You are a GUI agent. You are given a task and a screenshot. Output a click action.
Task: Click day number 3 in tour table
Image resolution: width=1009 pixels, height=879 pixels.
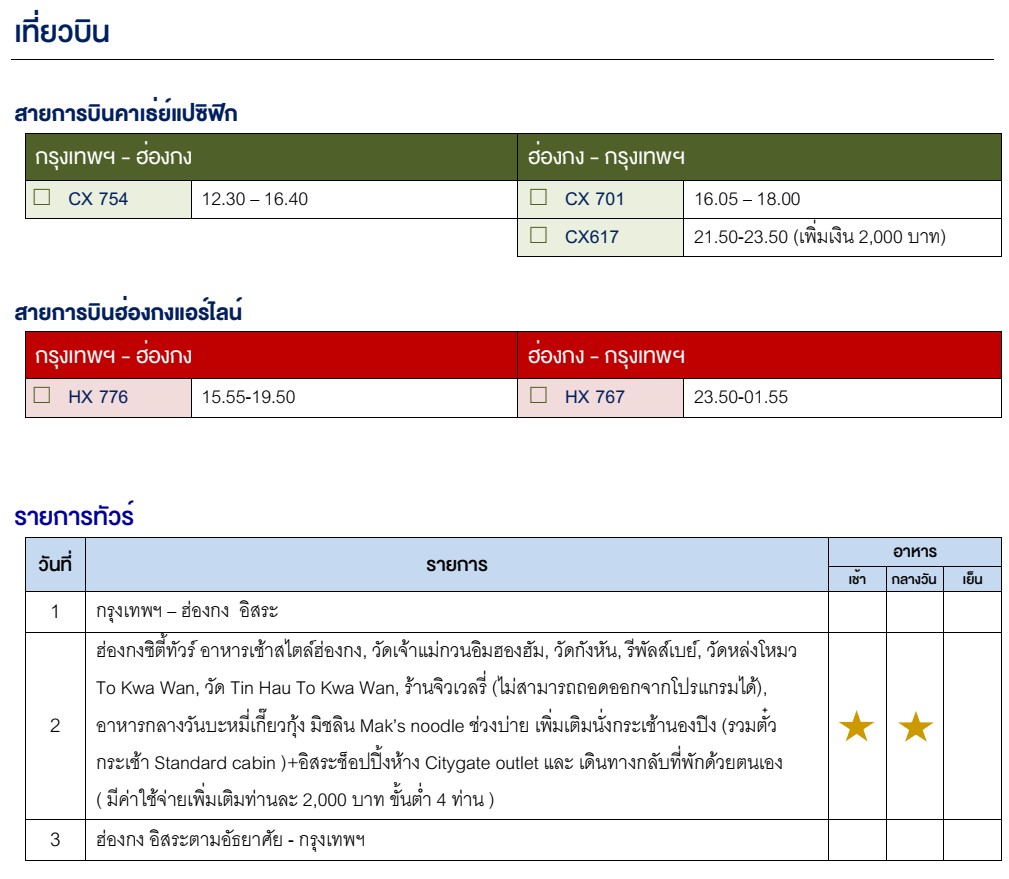point(55,840)
